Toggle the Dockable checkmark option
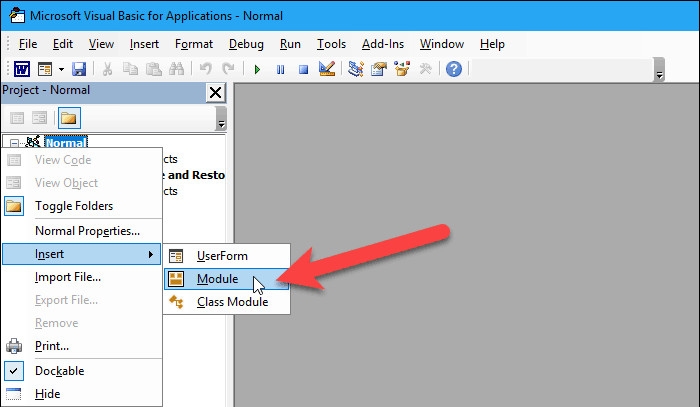This screenshot has width=700, height=407. pos(82,371)
